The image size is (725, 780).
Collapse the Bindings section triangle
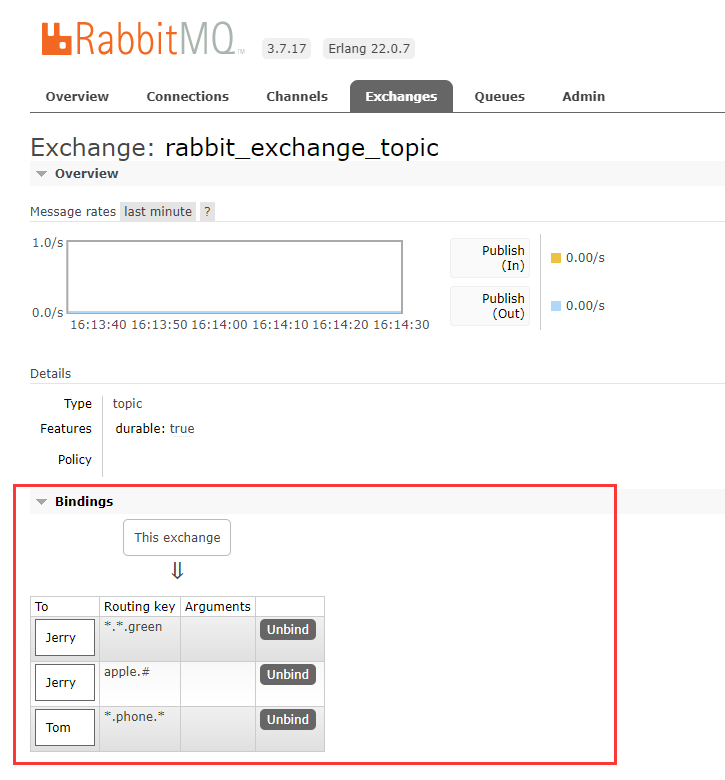42,501
